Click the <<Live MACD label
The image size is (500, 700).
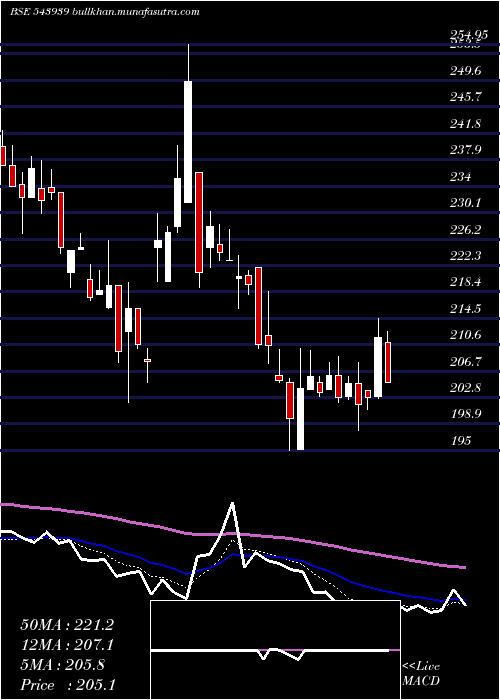click(421, 674)
